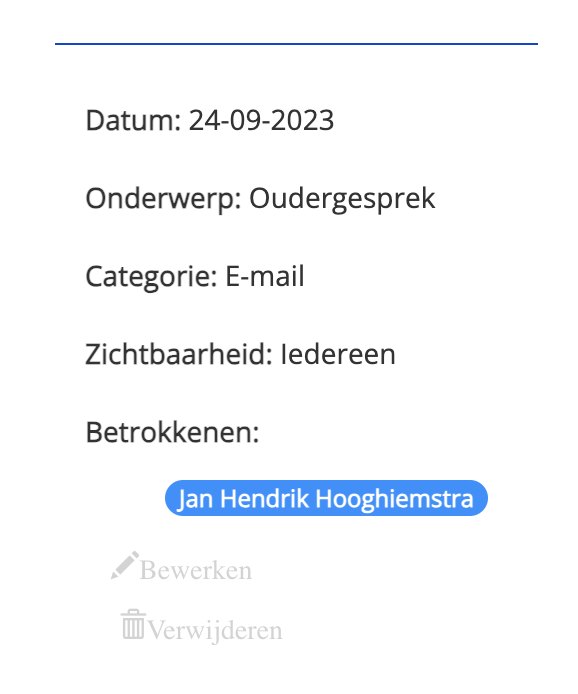Click the date value 24-09-2023

point(261,120)
